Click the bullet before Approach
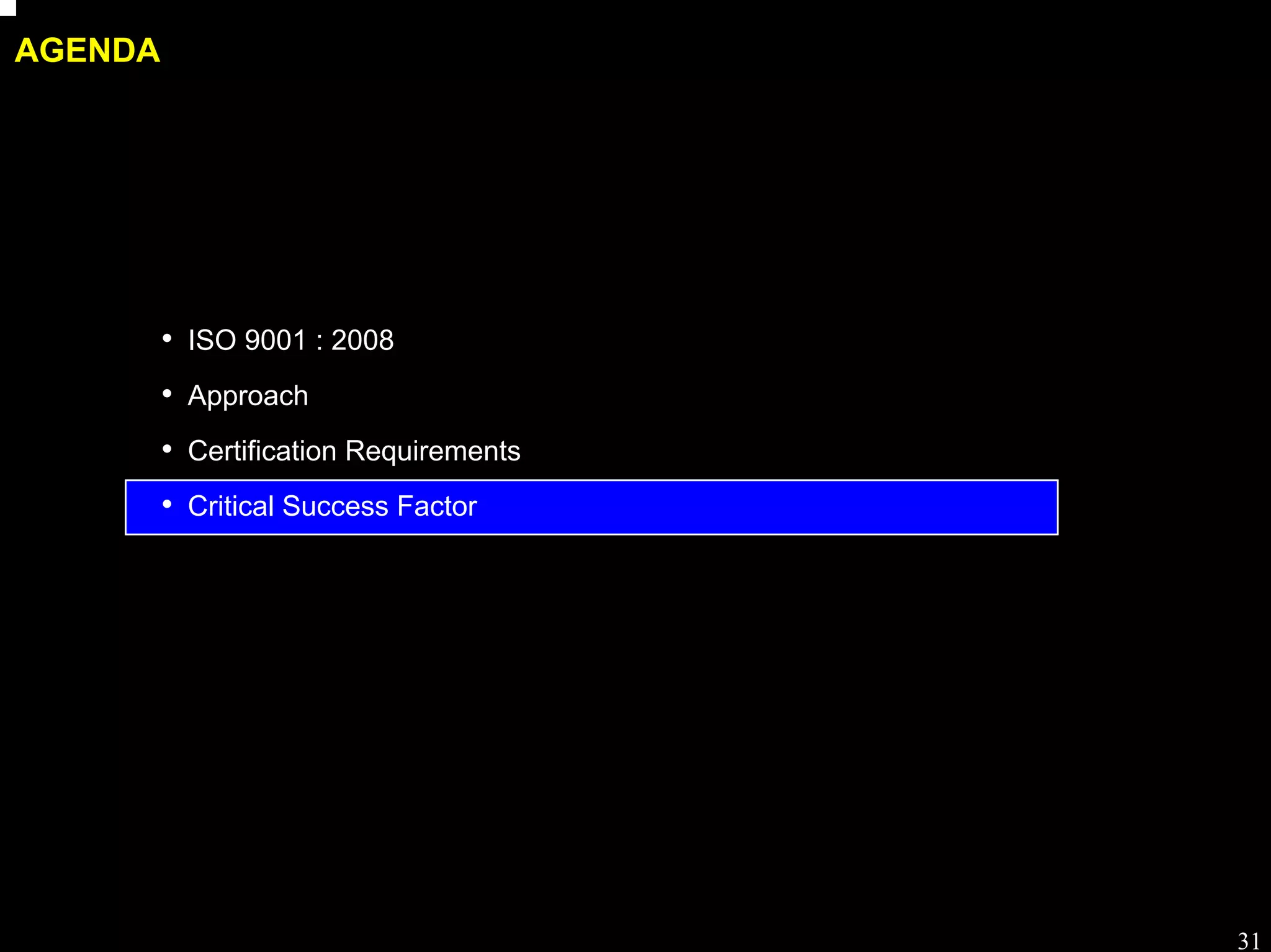Viewport: 1271px width, 952px height. tap(166, 394)
